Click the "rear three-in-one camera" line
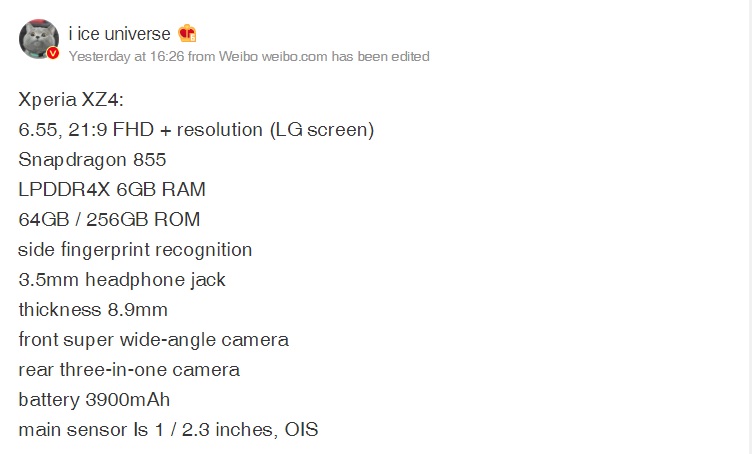The width and height of the screenshot is (752, 454). point(129,370)
